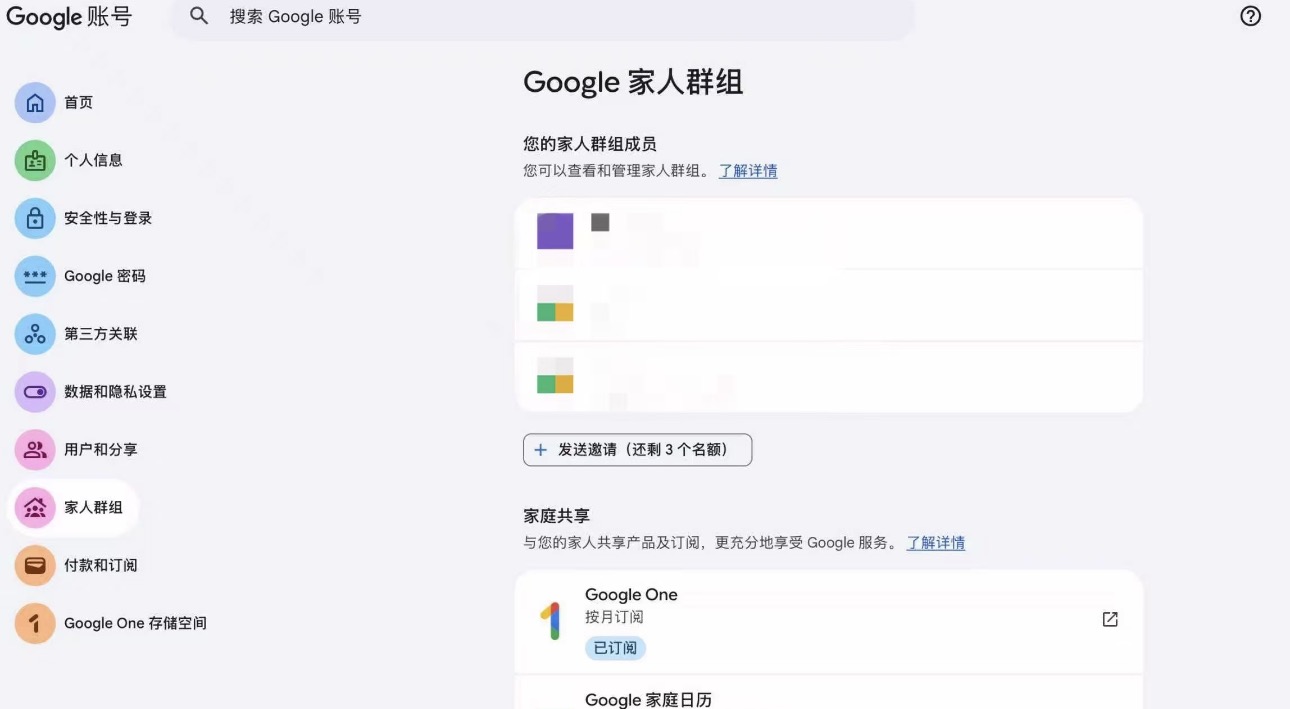Image resolution: width=1290 pixels, height=709 pixels.
Task: Click the 您的家人群组成员 section title
Action: [x=590, y=145]
